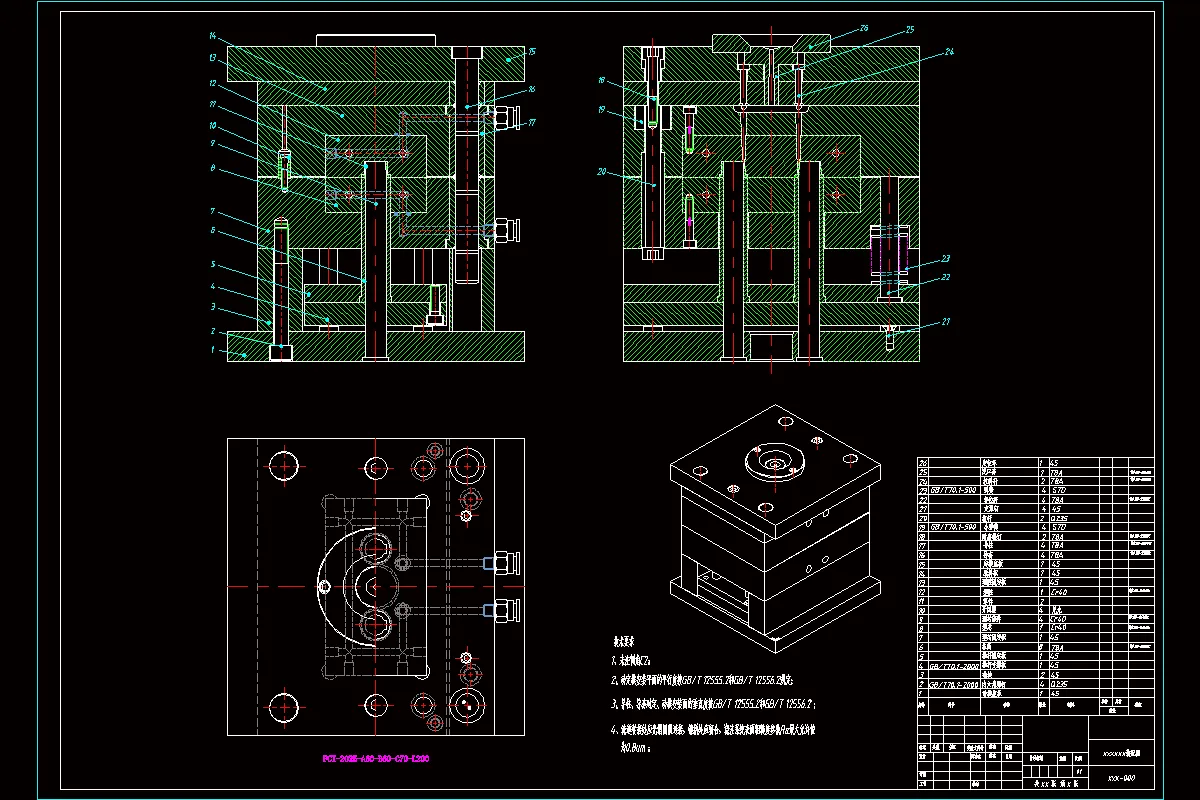Click balloon number 22 in right section view
Screen dimensions: 1200x800
click(946, 277)
